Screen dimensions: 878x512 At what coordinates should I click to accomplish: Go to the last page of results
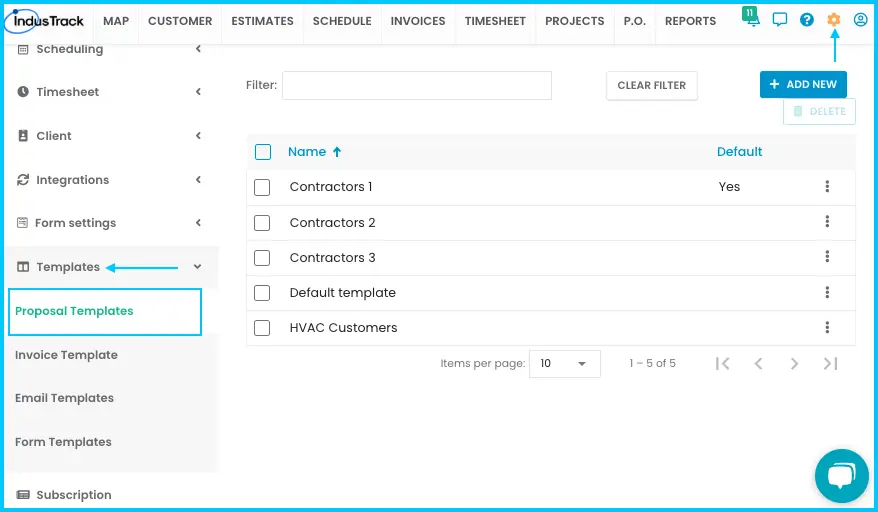[x=830, y=364]
